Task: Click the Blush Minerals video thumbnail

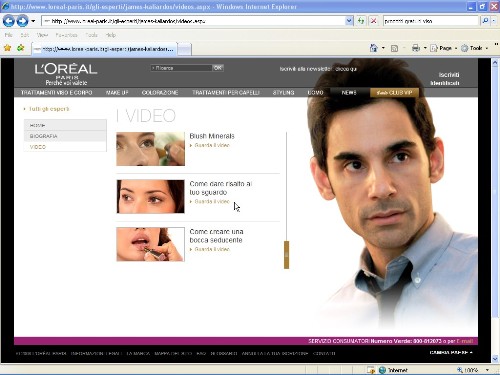Action: pyautogui.click(x=150, y=149)
